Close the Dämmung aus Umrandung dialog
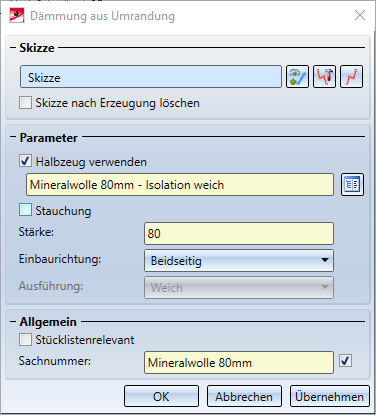Viewport: 376px width, 415px height. (360, 15)
